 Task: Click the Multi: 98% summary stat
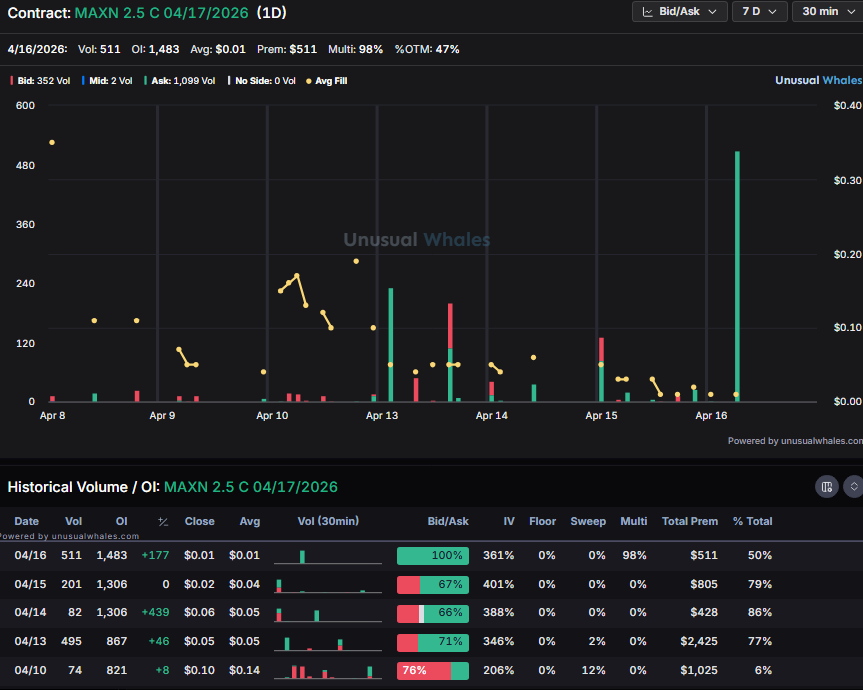tap(355, 50)
